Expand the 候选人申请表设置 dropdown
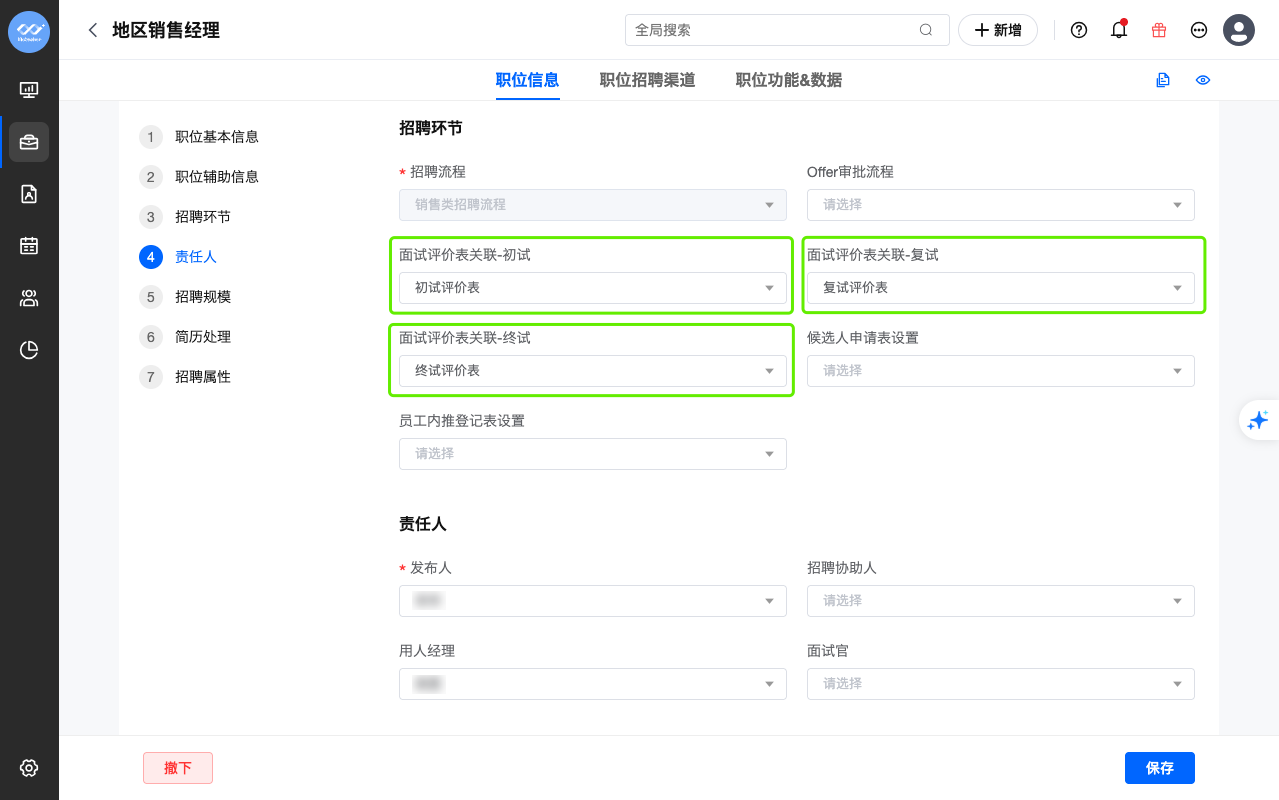1279x800 pixels. pos(1000,371)
